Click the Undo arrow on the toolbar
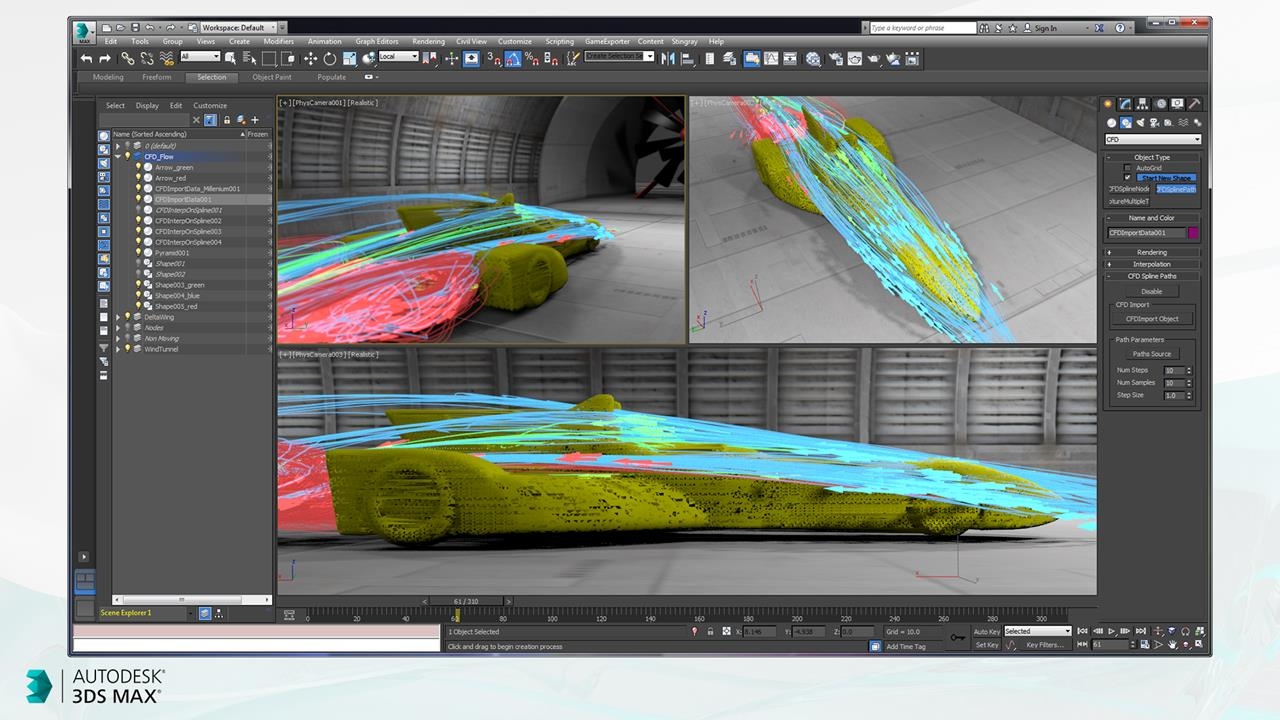 point(84,58)
